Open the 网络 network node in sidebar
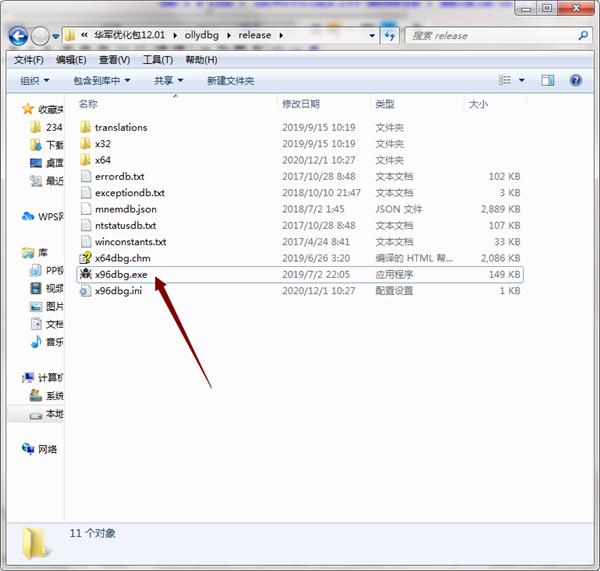The image size is (600, 571). tap(40, 449)
